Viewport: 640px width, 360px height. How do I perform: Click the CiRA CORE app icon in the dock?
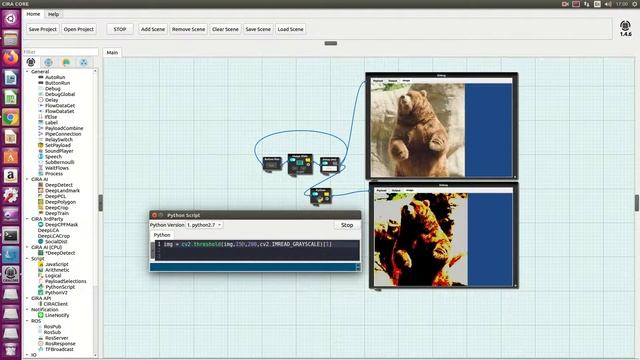[11, 274]
